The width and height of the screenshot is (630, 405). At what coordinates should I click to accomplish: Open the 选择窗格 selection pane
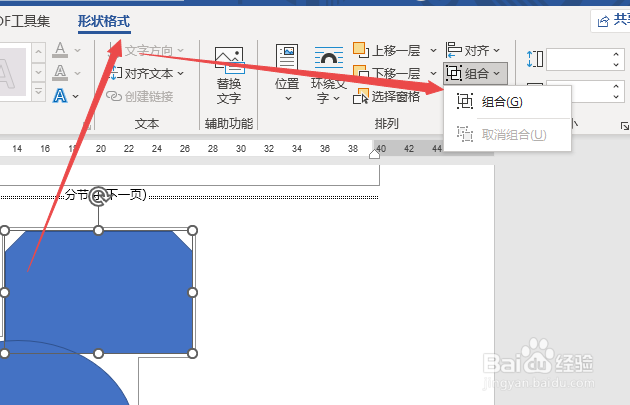point(387,96)
